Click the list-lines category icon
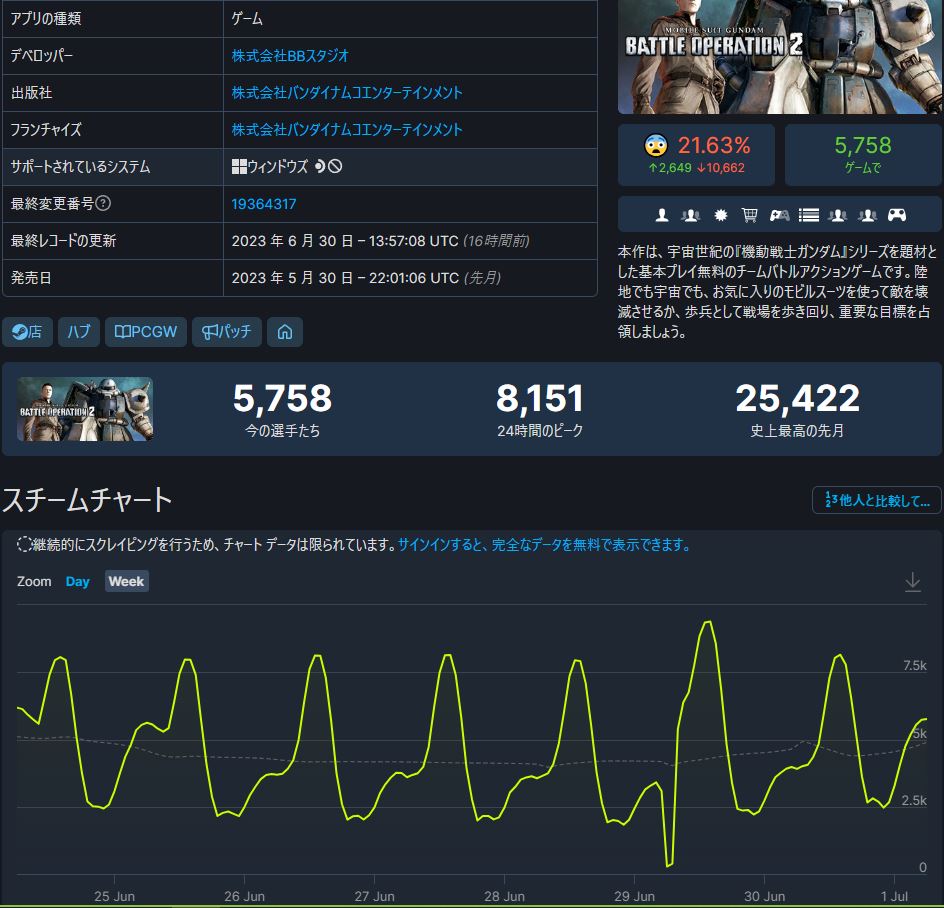 click(809, 215)
